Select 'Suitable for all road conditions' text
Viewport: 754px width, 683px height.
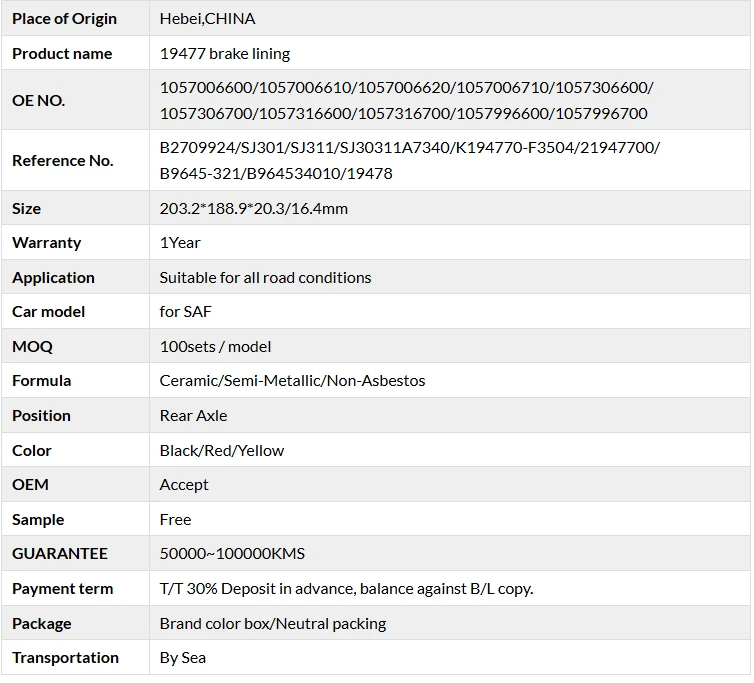click(265, 278)
